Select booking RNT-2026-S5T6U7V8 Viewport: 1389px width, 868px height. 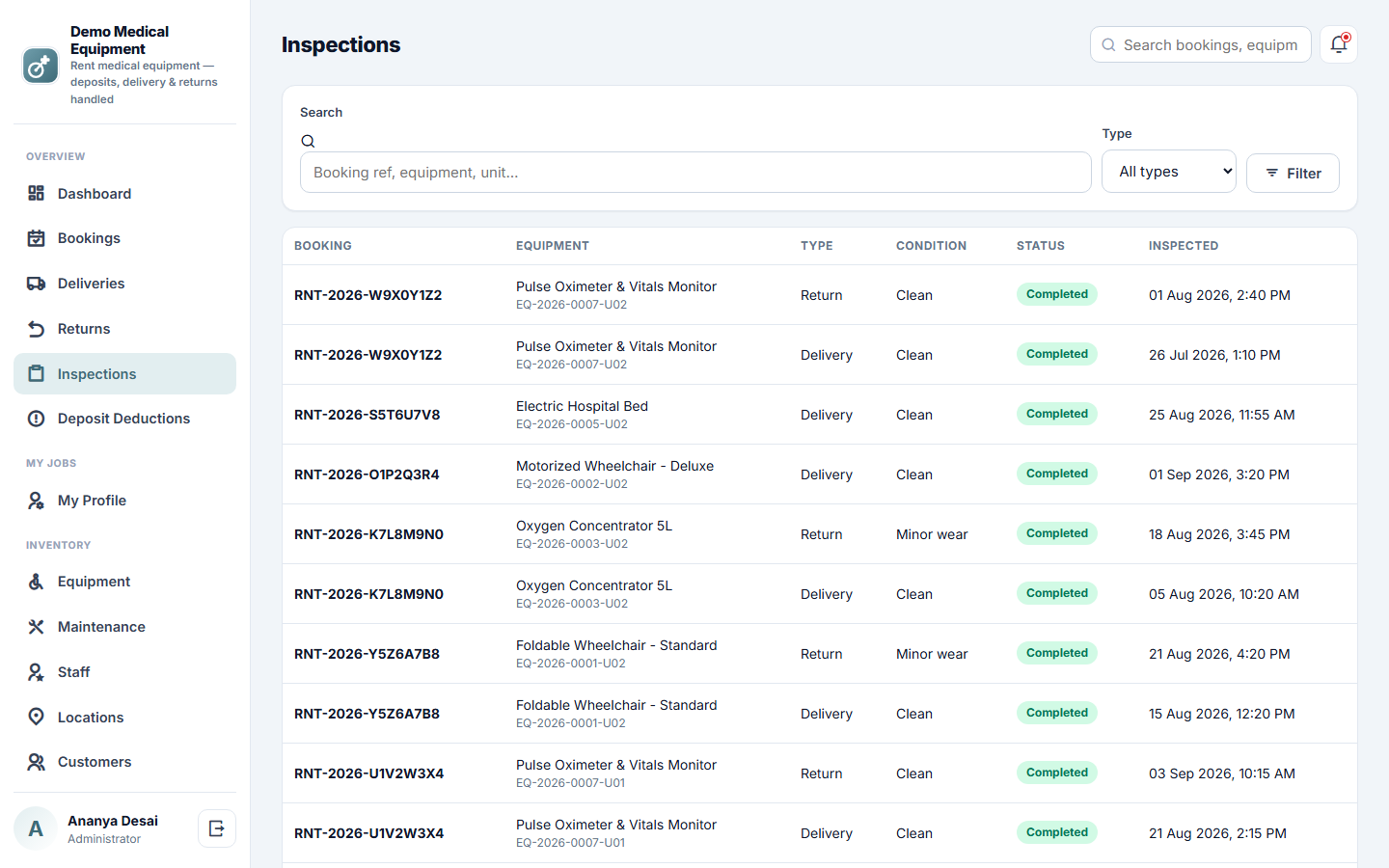[x=367, y=415]
